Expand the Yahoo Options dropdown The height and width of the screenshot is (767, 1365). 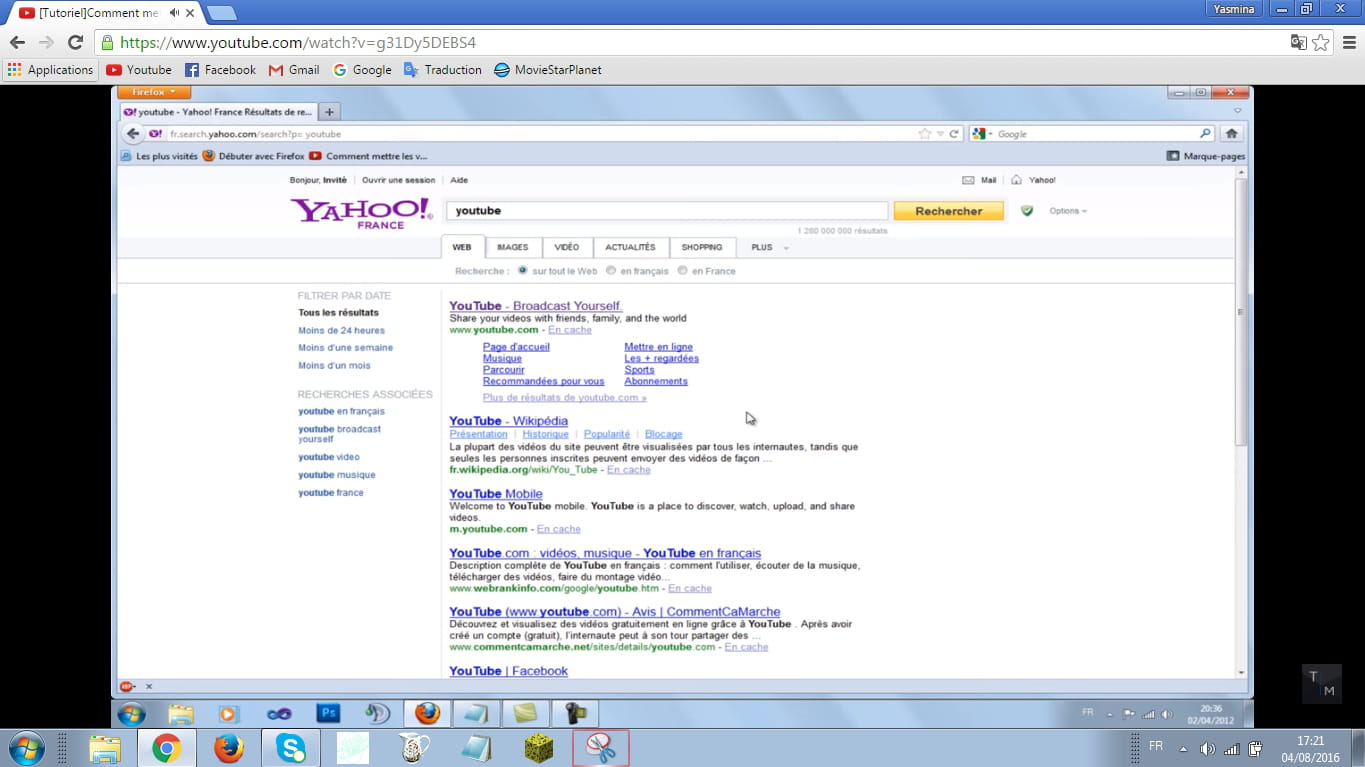pyautogui.click(x=1067, y=211)
